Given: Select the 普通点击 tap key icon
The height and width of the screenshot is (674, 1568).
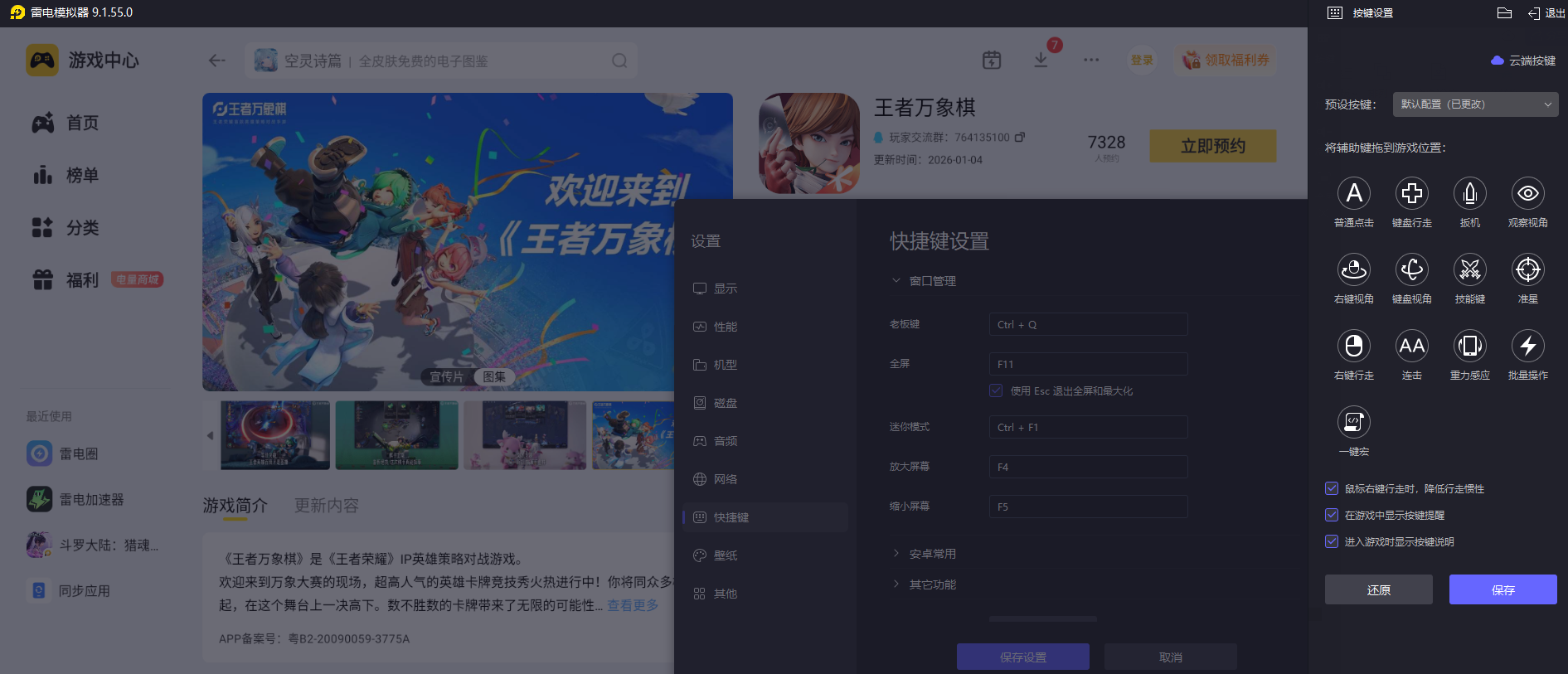Looking at the screenshot, I should click(x=1354, y=193).
